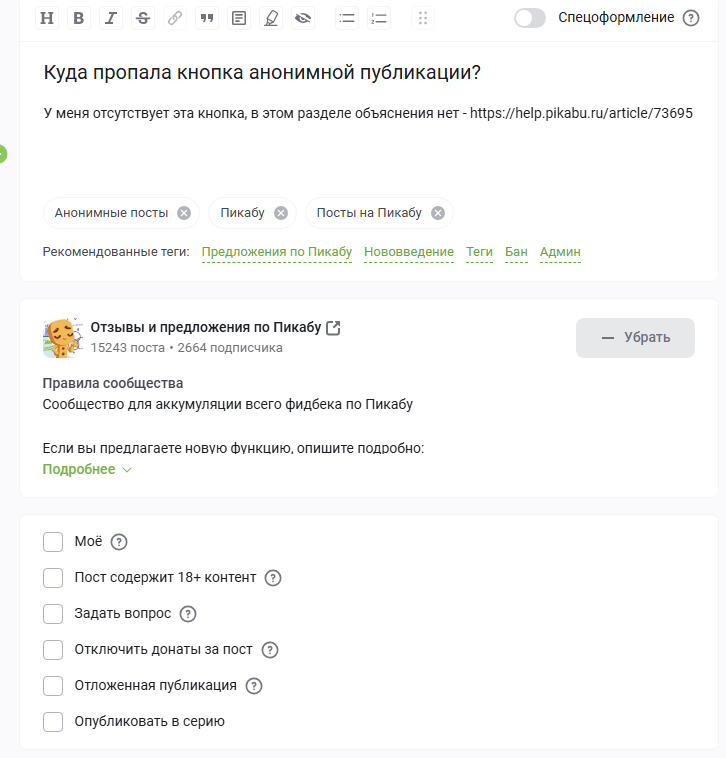Add recommended tag Нововведение
The width and height of the screenshot is (726, 758).
[x=409, y=252]
